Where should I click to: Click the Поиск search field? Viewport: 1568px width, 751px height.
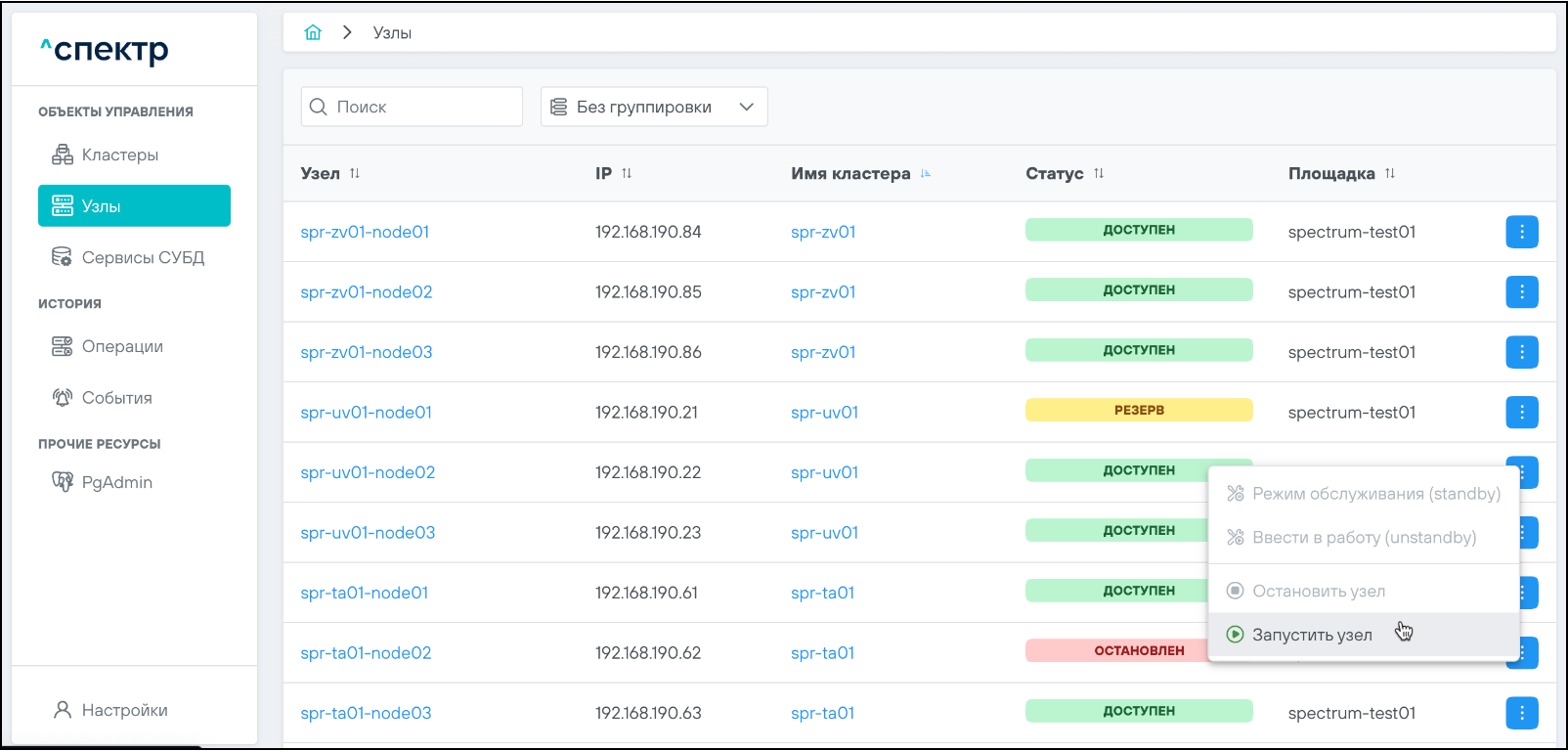[x=422, y=107]
